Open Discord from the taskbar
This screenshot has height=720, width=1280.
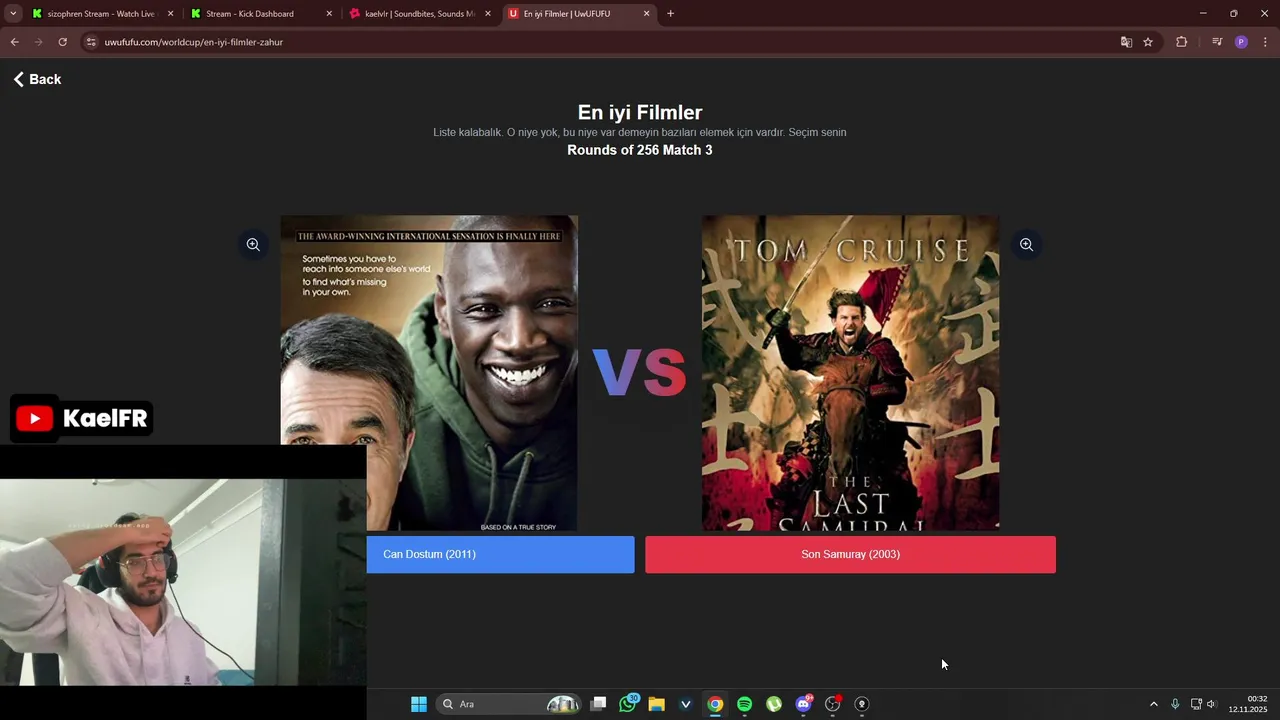803,704
